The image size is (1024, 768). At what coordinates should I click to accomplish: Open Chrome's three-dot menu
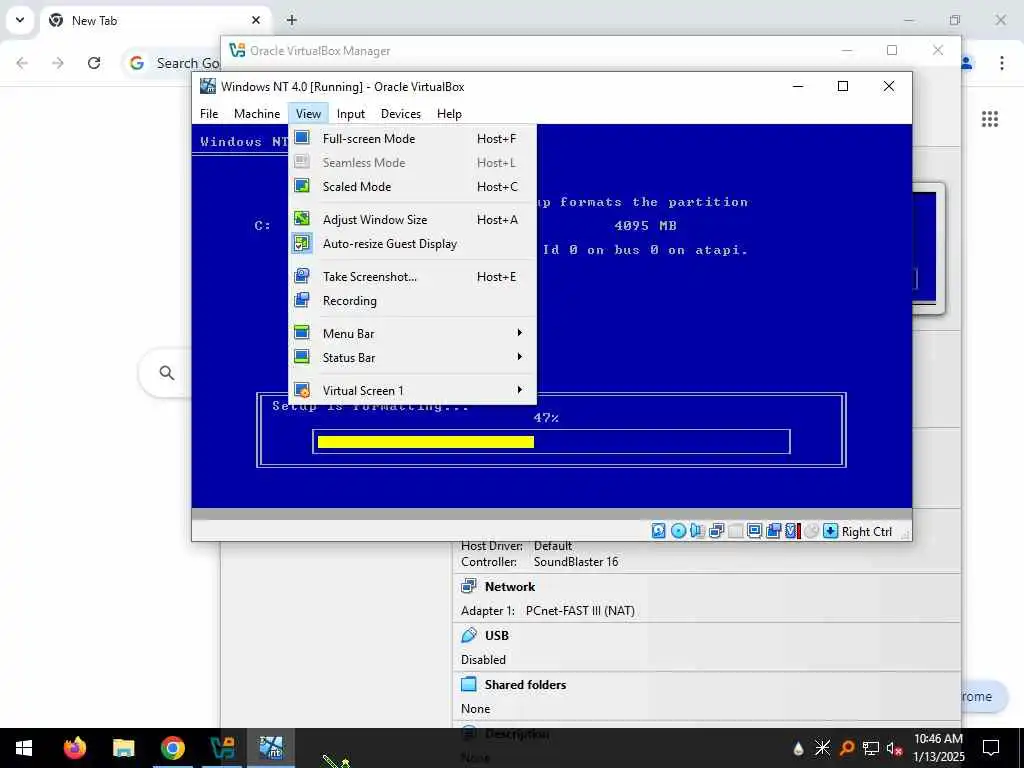(x=1002, y=63)
